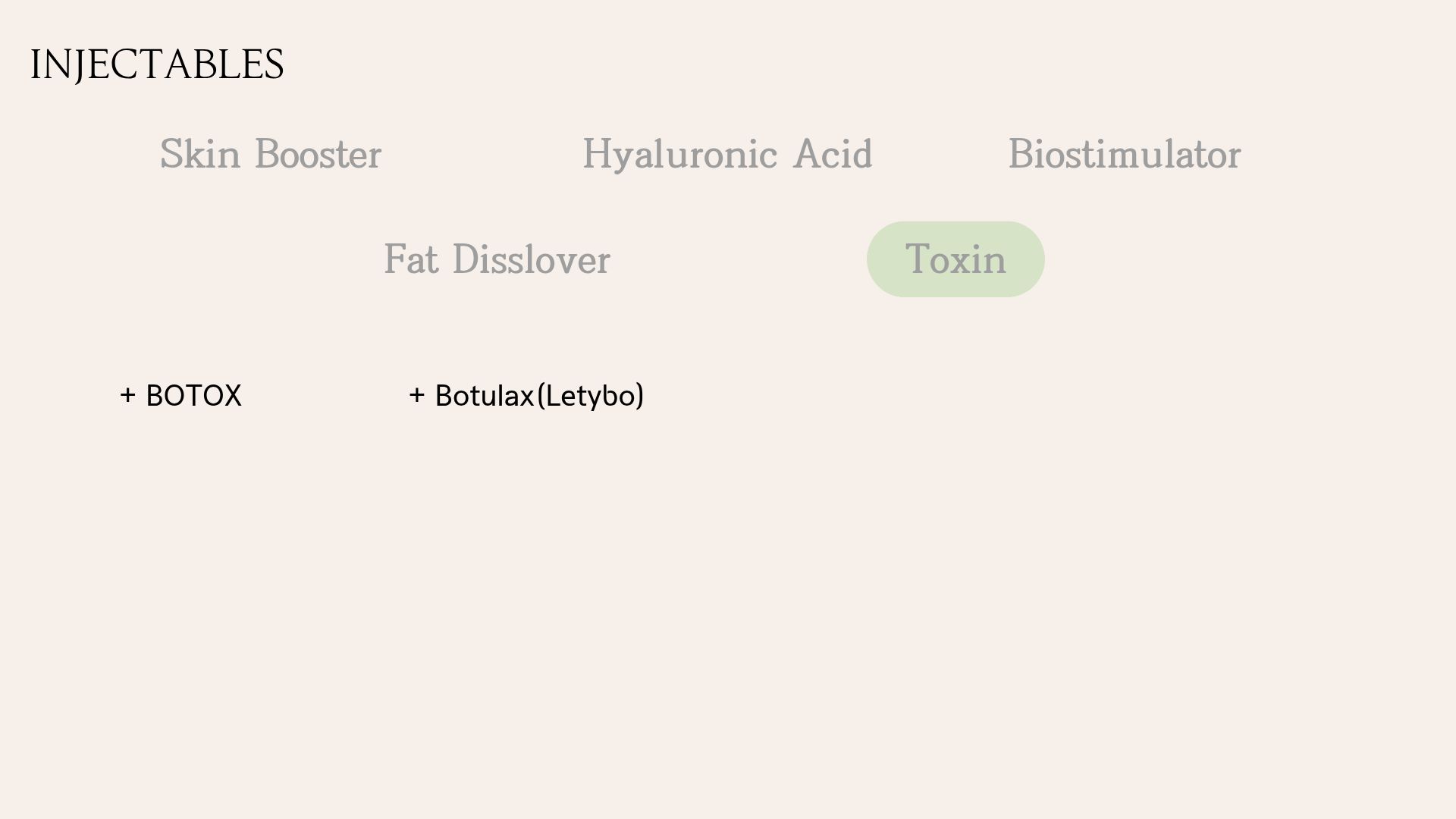Go to the Fat Disslover tab
1456x819 pixels.
(x=497, y=259)
